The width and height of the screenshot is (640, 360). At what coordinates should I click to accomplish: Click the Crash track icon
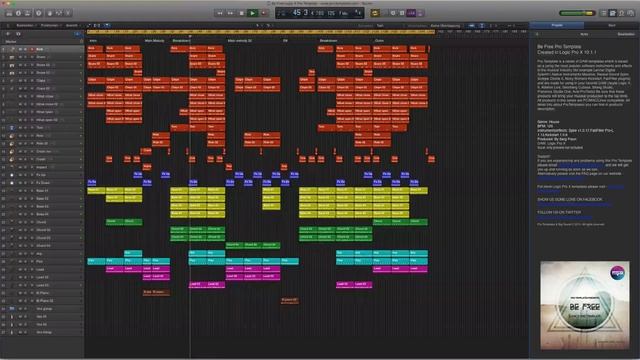click(x=11, y=159)
